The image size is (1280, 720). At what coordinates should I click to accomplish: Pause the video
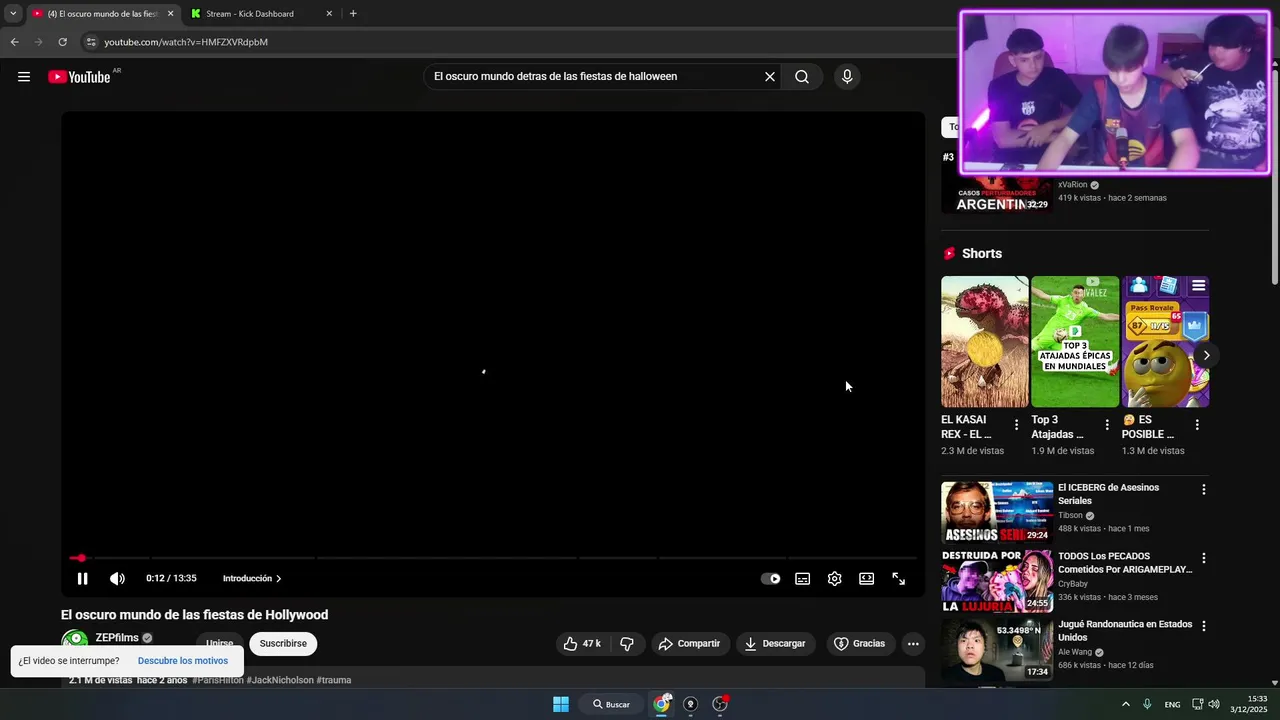pos(83,578)
